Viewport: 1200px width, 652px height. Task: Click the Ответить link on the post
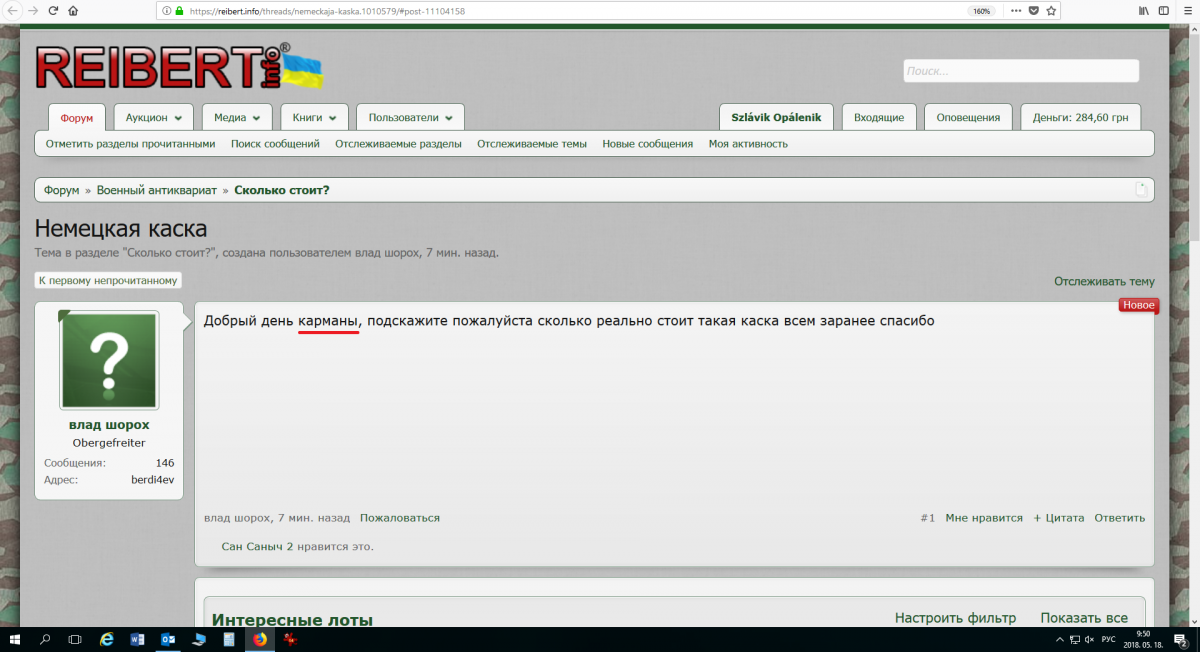point(1119,518)
